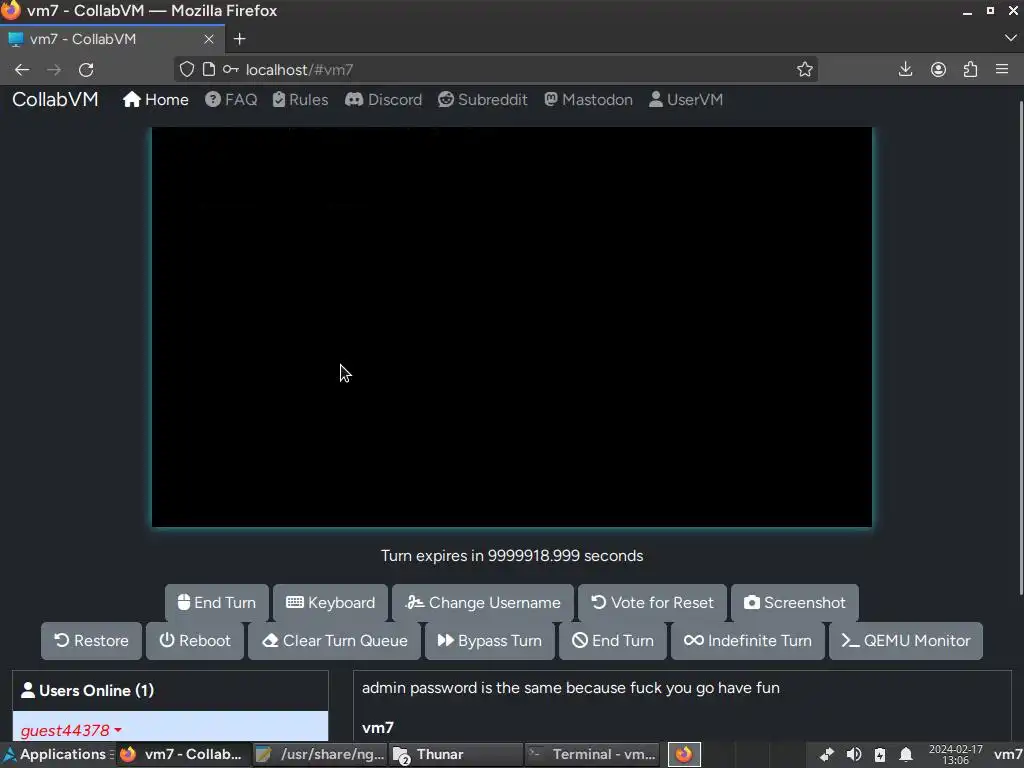
Task: Open the Discord nav link
Action: coord(383,99)
